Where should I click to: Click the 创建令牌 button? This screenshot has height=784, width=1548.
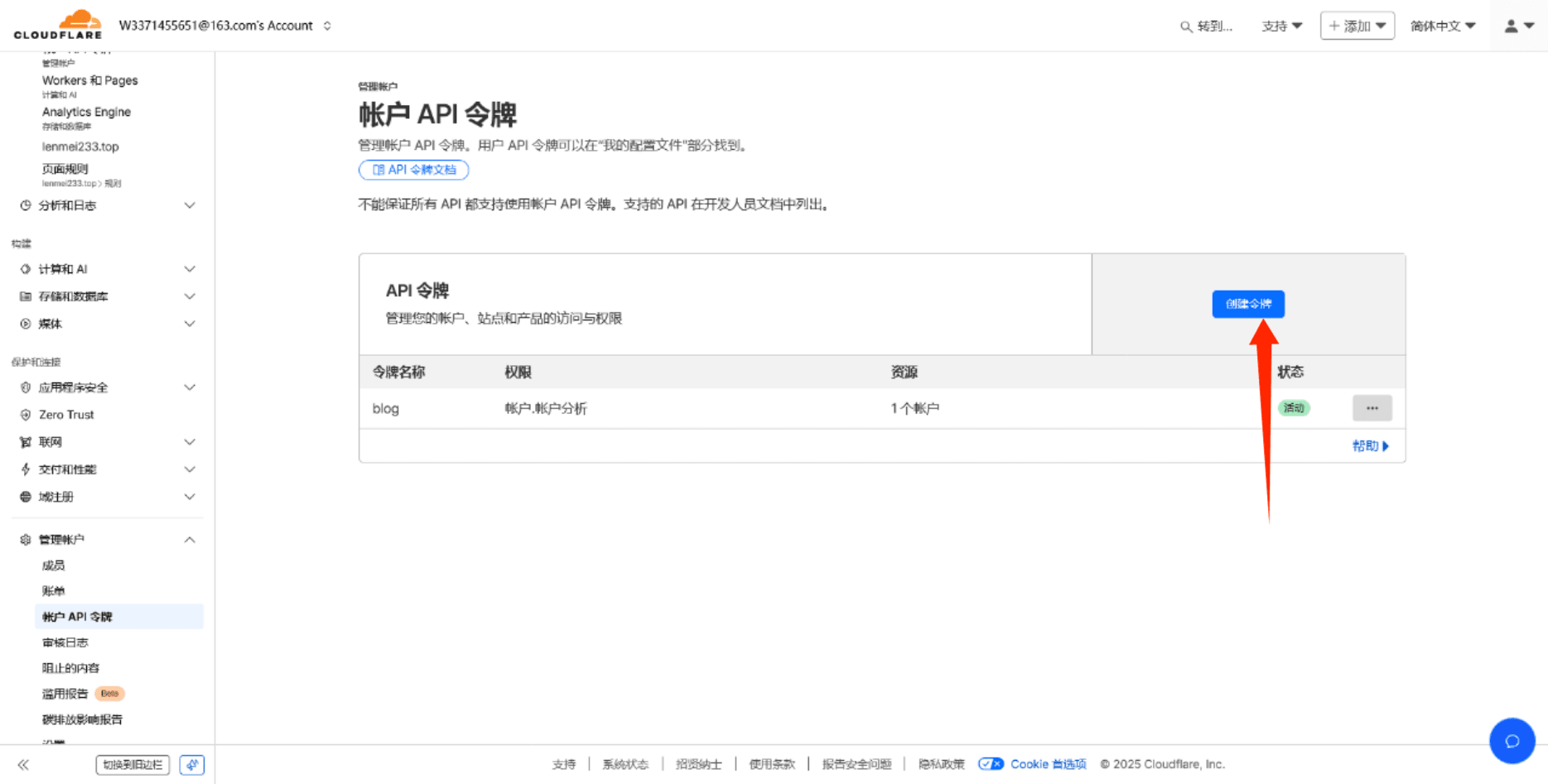[1248, 304]
